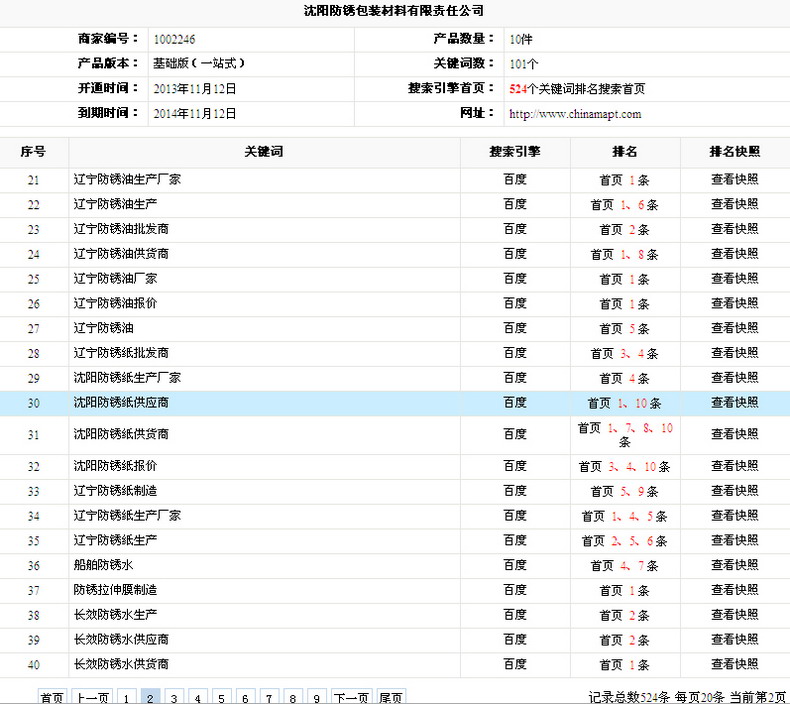The width and height of the screenshot is (790, 704).
Task: Click the 524个关键词排名搜索首页 text
Action: [577, 89]
